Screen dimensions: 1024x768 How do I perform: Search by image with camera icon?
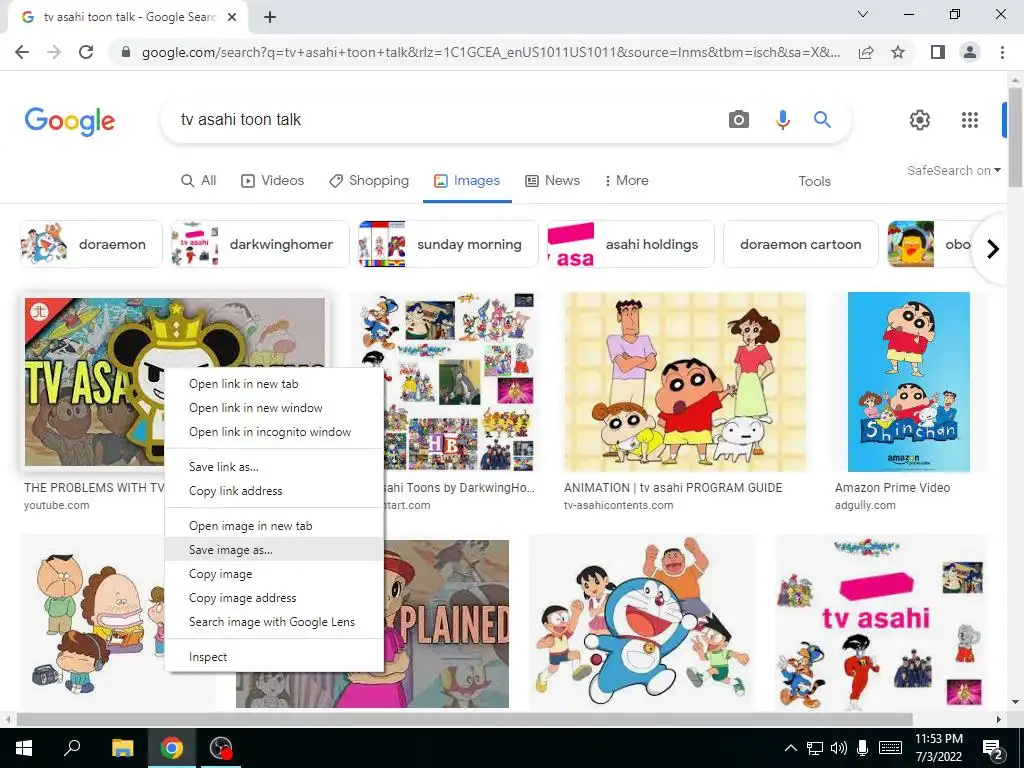(739, 120)
